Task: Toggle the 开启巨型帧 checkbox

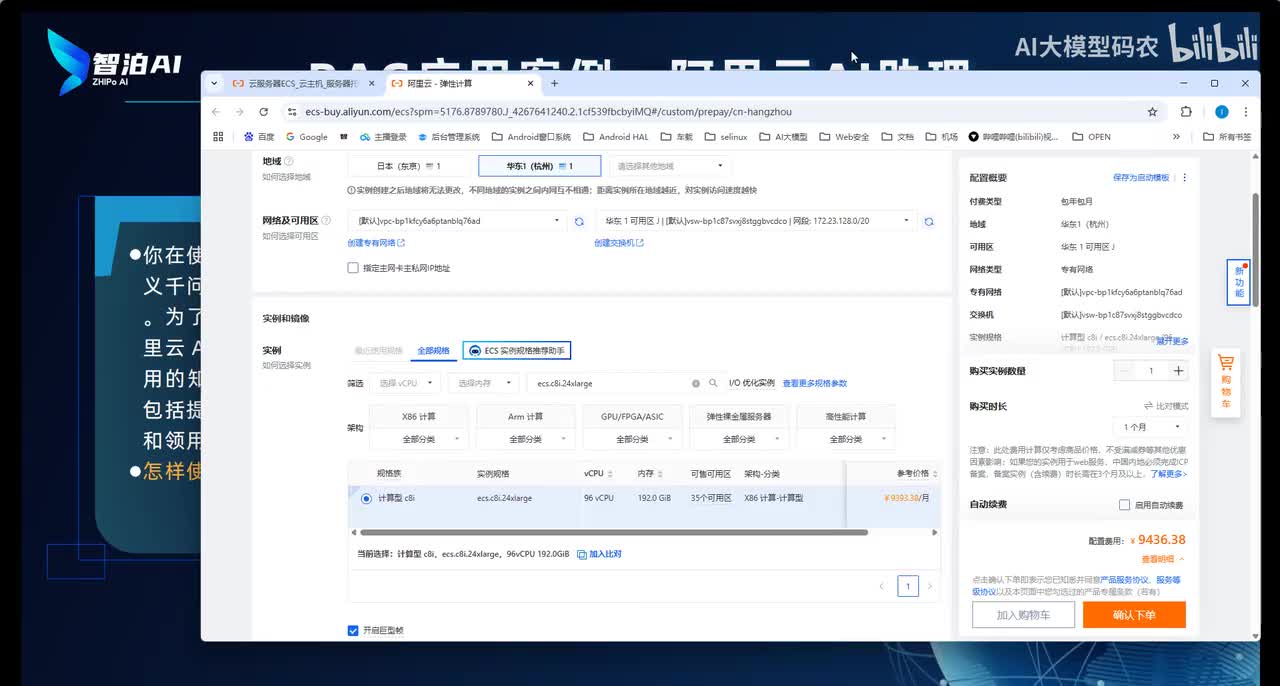Action: [x=353, y=630]
